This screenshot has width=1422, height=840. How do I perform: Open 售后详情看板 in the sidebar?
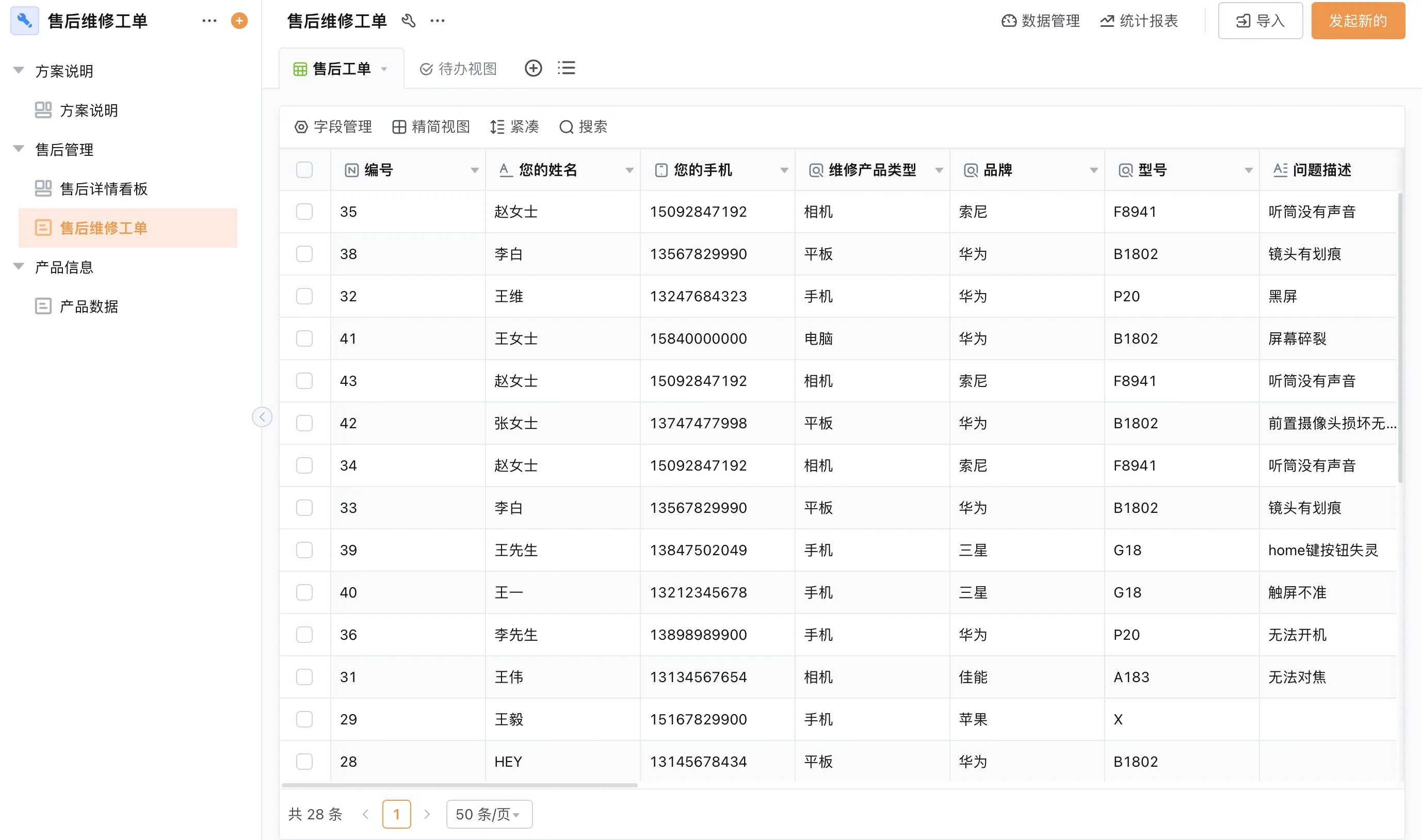point(104,188)
